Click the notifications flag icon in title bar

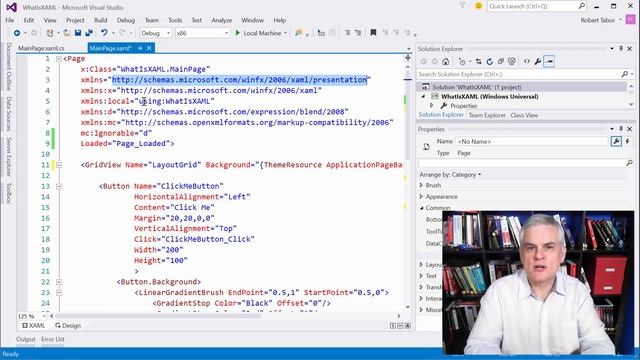[x=462, y=6]
